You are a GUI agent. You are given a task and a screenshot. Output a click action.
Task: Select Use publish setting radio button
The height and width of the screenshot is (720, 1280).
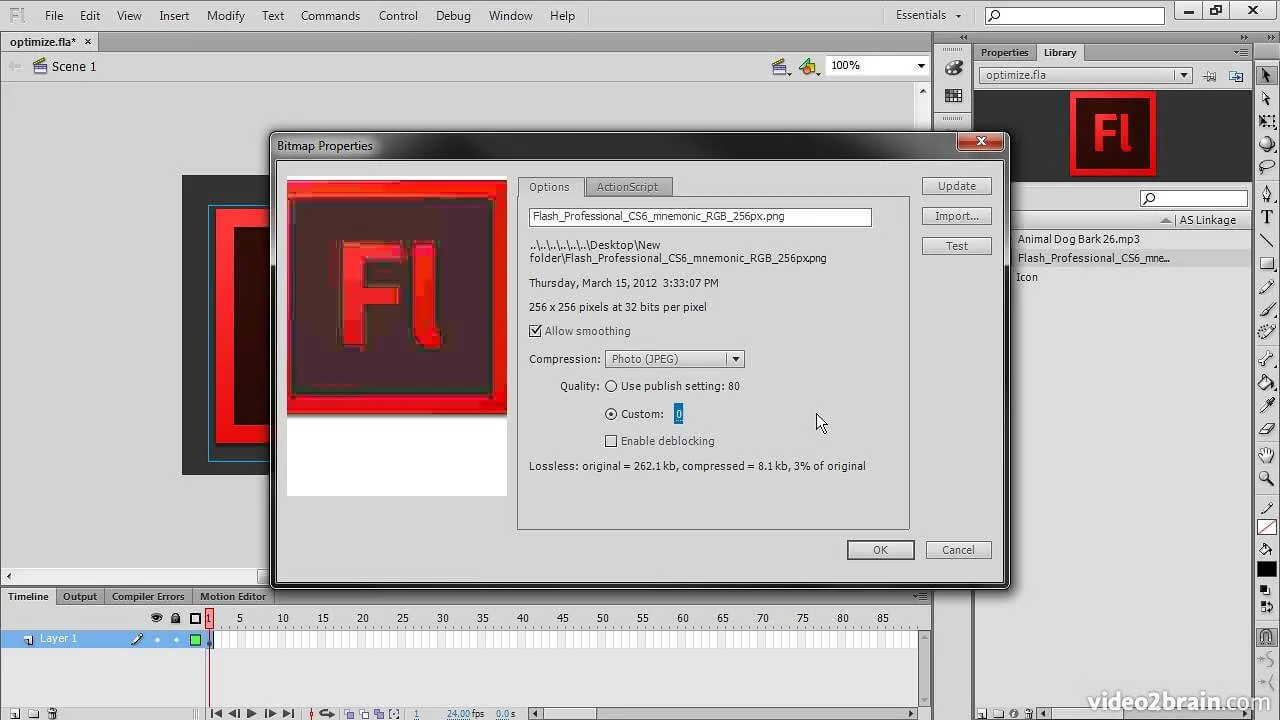point(611,386)
